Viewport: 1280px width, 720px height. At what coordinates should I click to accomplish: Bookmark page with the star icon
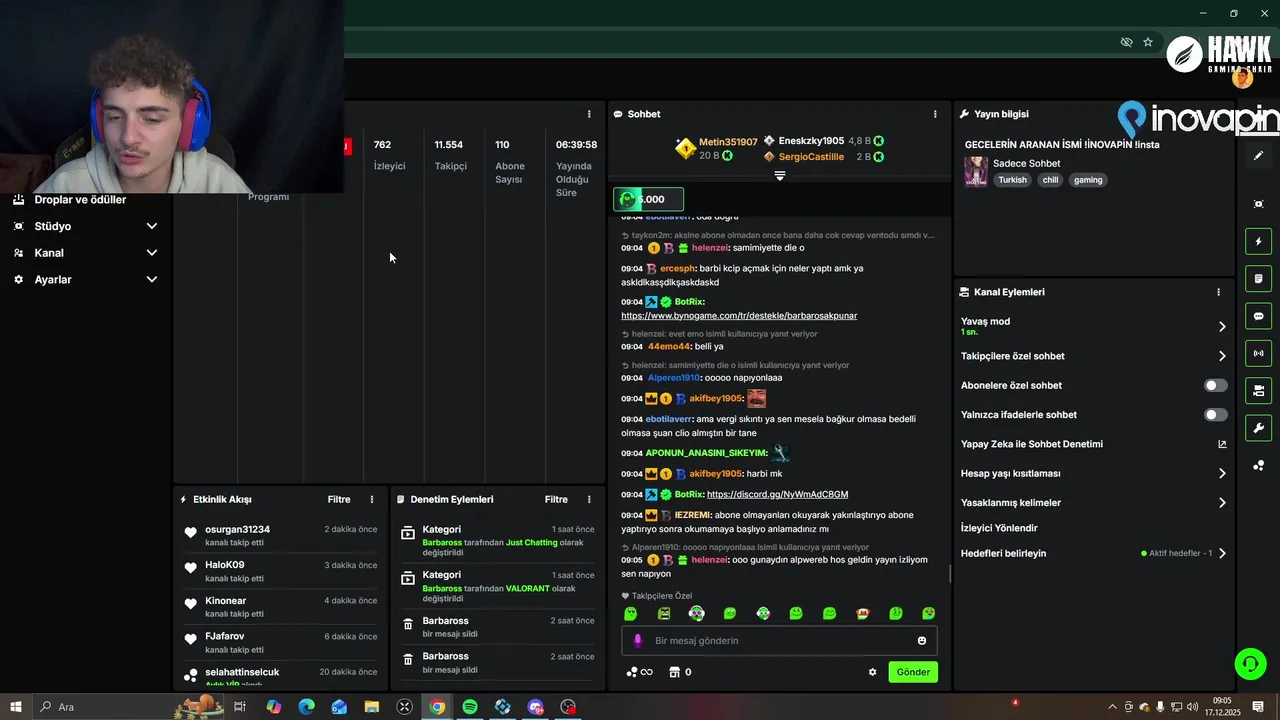click(1148, 42)
